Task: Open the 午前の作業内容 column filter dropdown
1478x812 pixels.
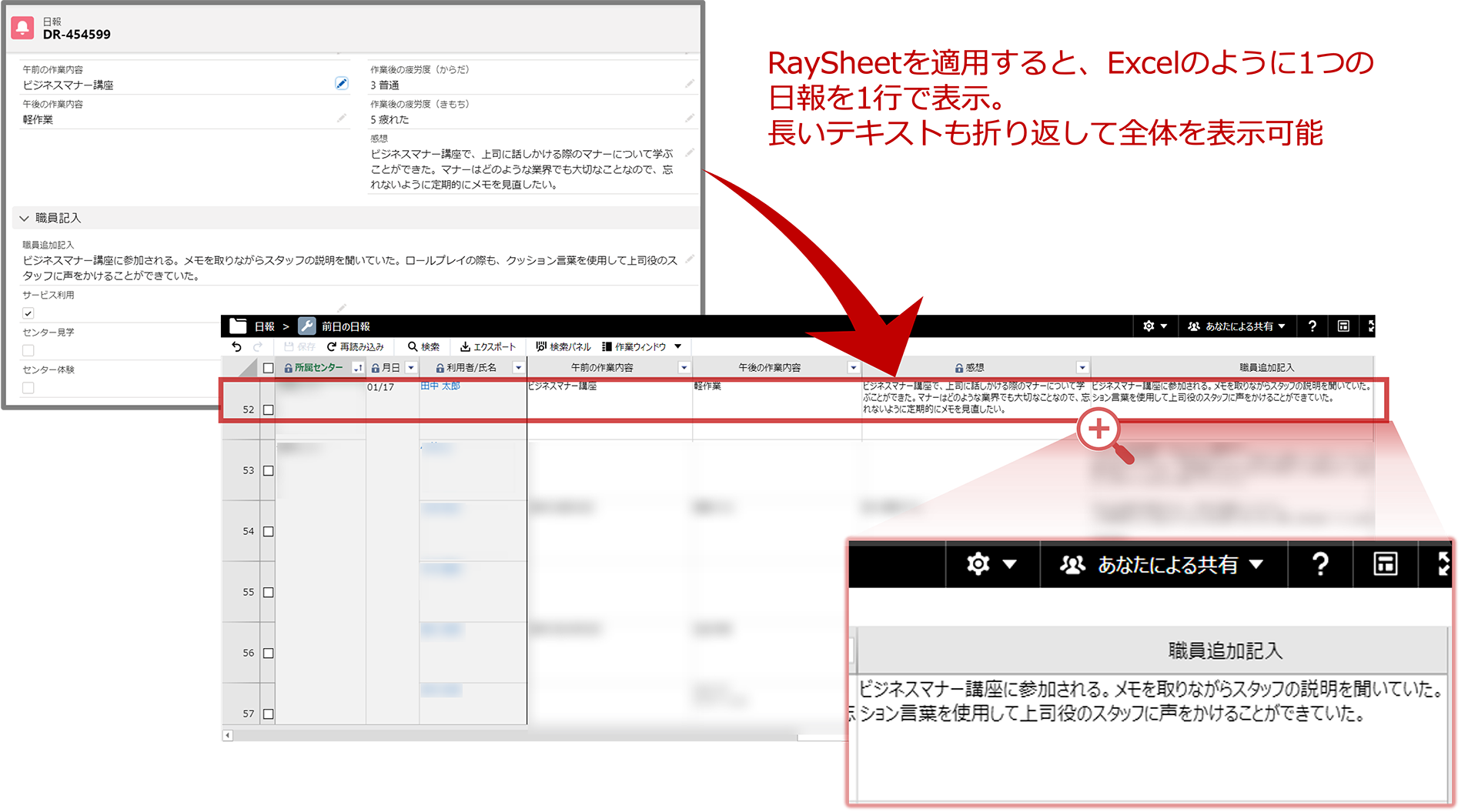Action: tap(684, 368)
